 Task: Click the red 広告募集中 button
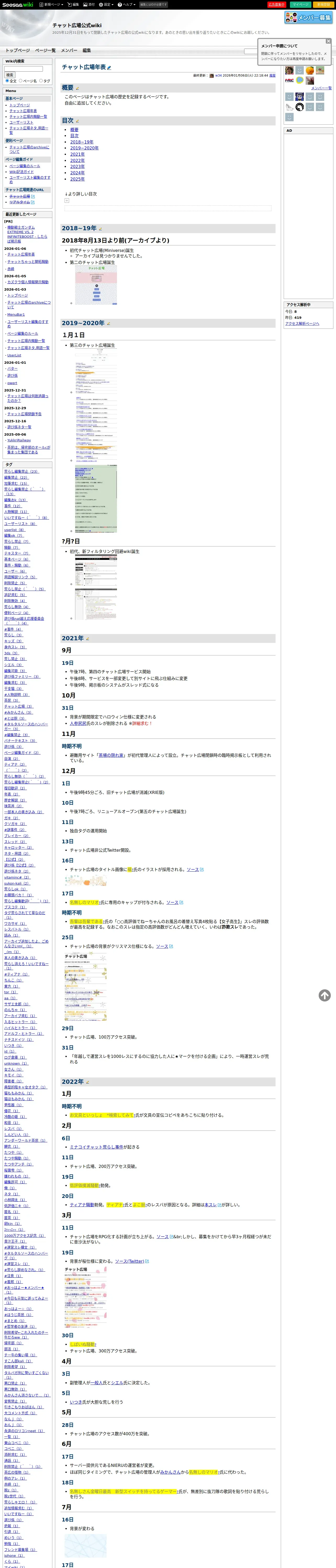click(276, 4)
